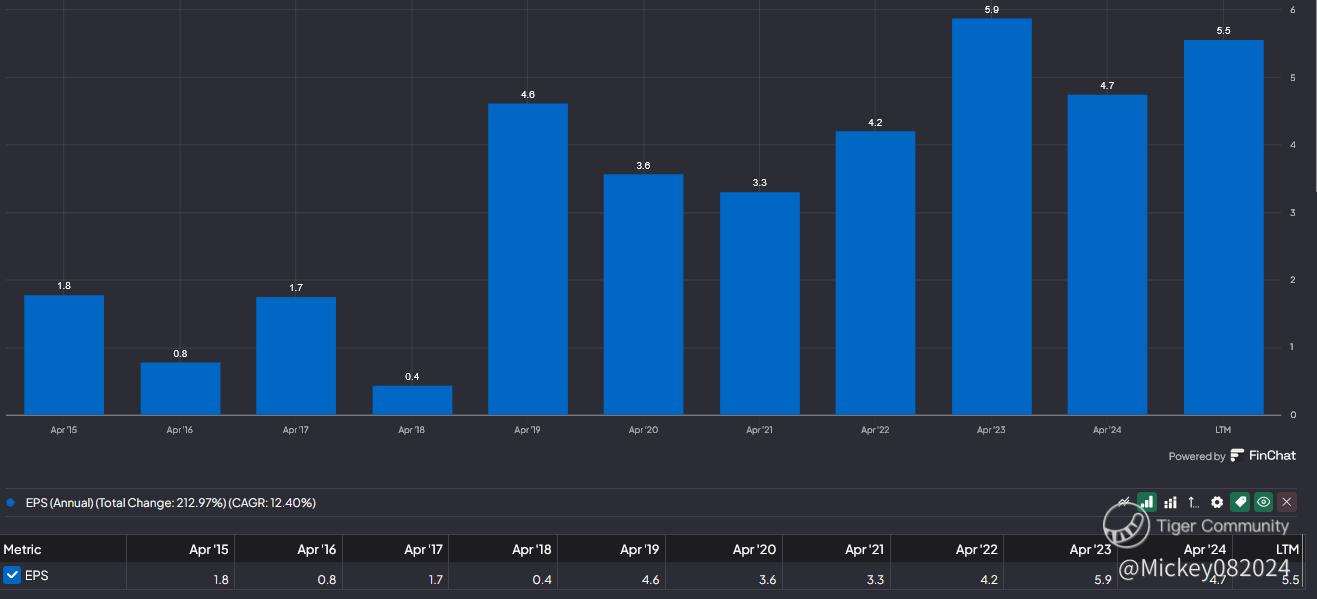
Task: Remove the EPS series with the X
Action: 1287,502
